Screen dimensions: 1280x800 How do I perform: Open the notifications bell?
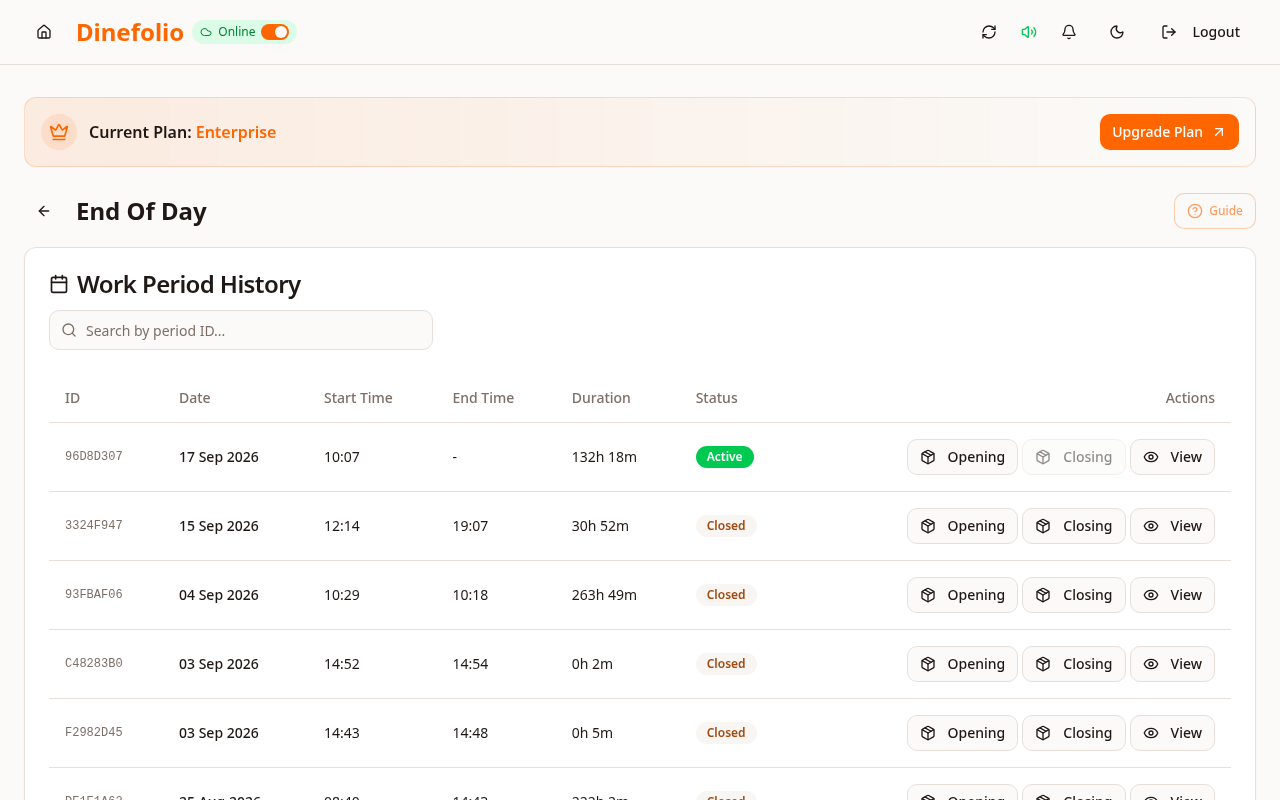point(1069,32)
